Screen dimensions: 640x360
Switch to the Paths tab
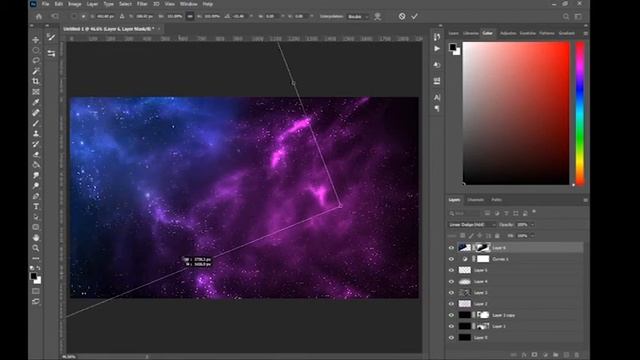coord(496,200)
